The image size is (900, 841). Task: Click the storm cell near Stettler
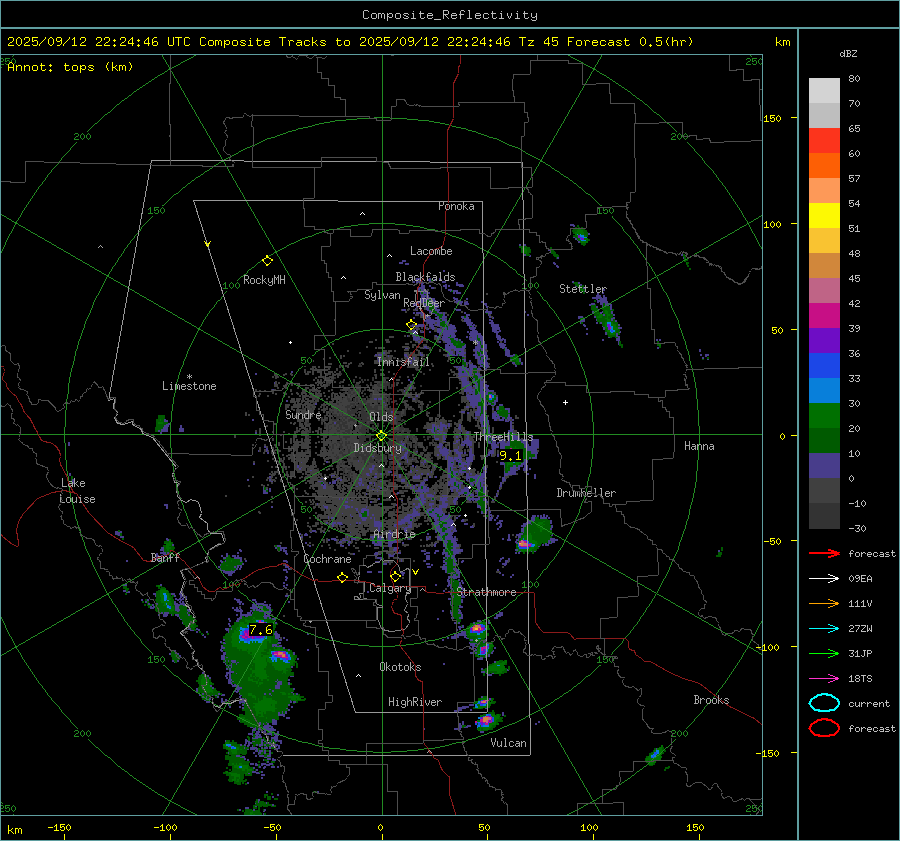(x=606, y=321)
